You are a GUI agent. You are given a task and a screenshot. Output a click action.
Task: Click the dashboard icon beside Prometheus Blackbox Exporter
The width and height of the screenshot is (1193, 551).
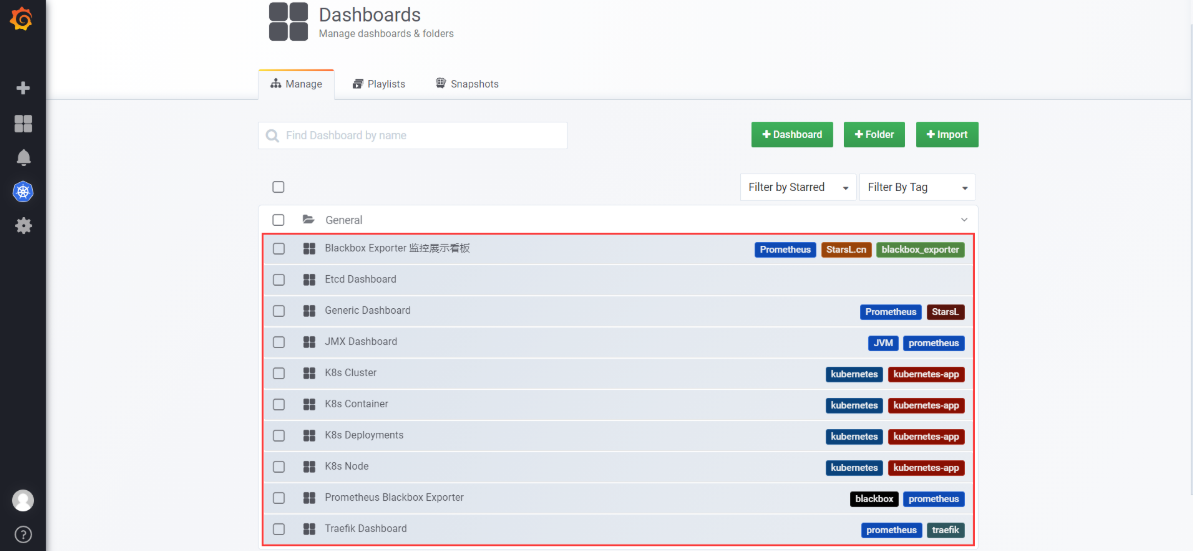[309, 498]
